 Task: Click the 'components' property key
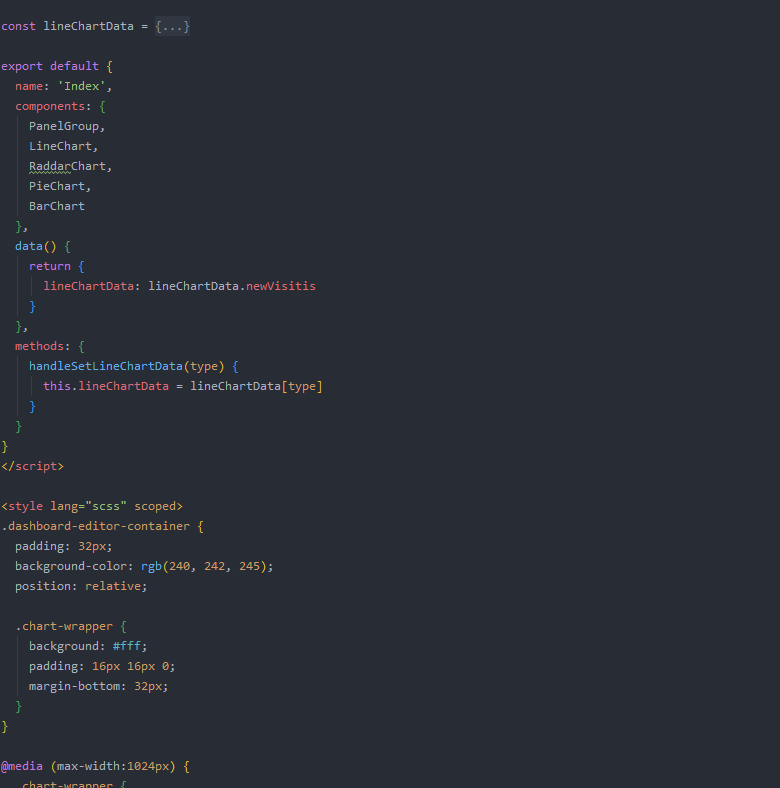tap(50, 106)
